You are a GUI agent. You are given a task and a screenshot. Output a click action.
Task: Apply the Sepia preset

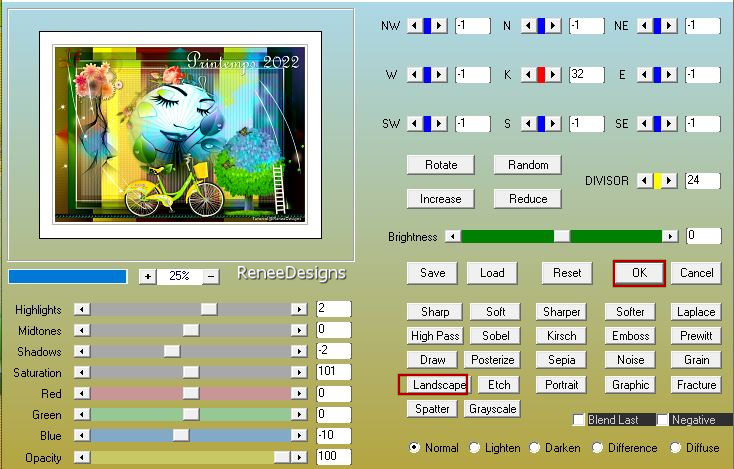(561, 360)
